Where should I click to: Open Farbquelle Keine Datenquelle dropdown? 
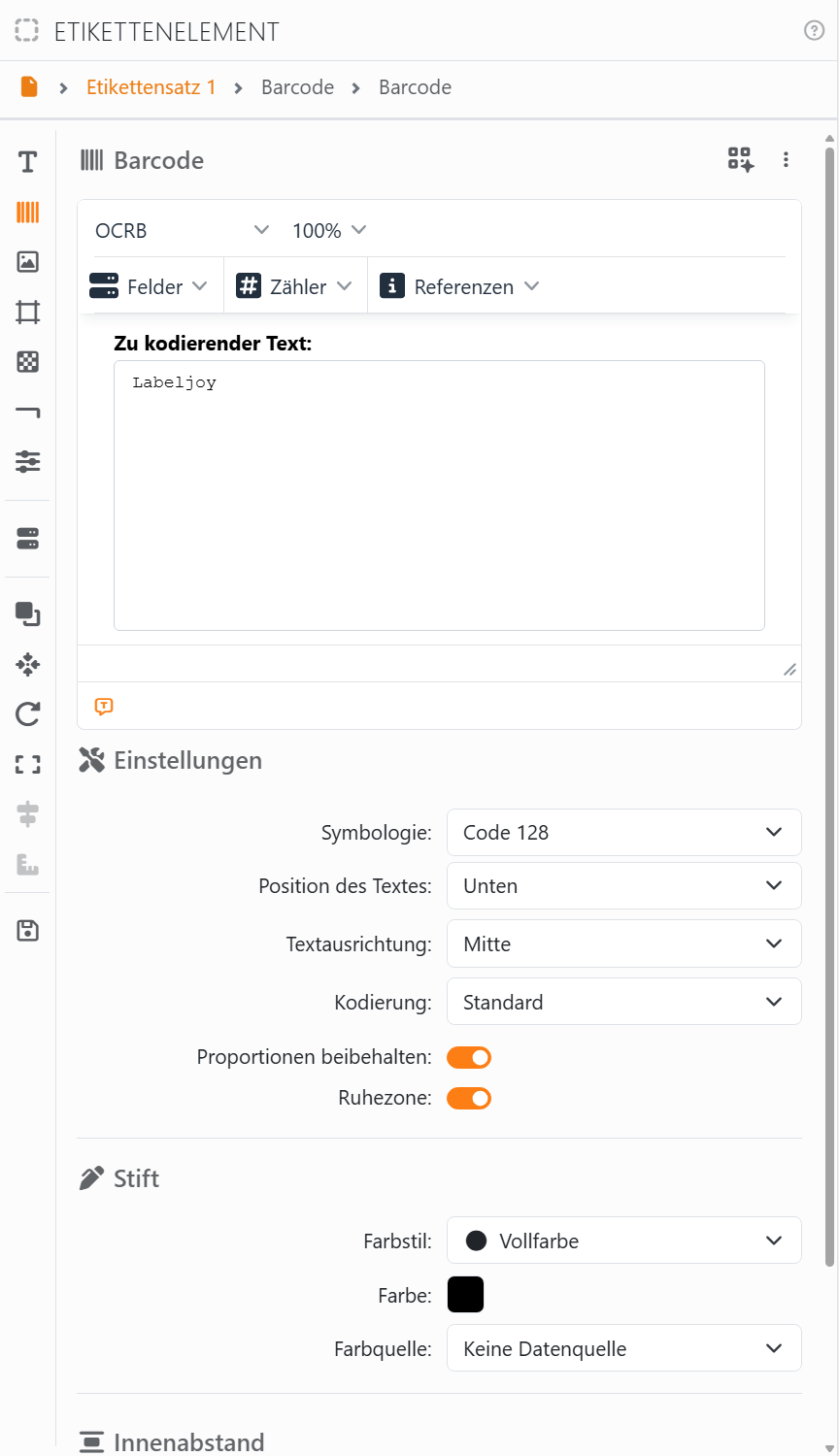click(624, 1348)
